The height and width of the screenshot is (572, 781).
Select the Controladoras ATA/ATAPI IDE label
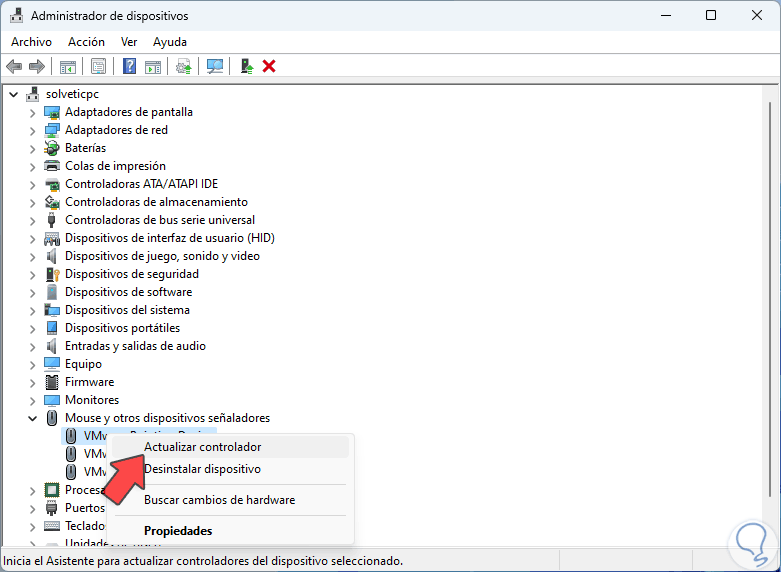point(141,184)
